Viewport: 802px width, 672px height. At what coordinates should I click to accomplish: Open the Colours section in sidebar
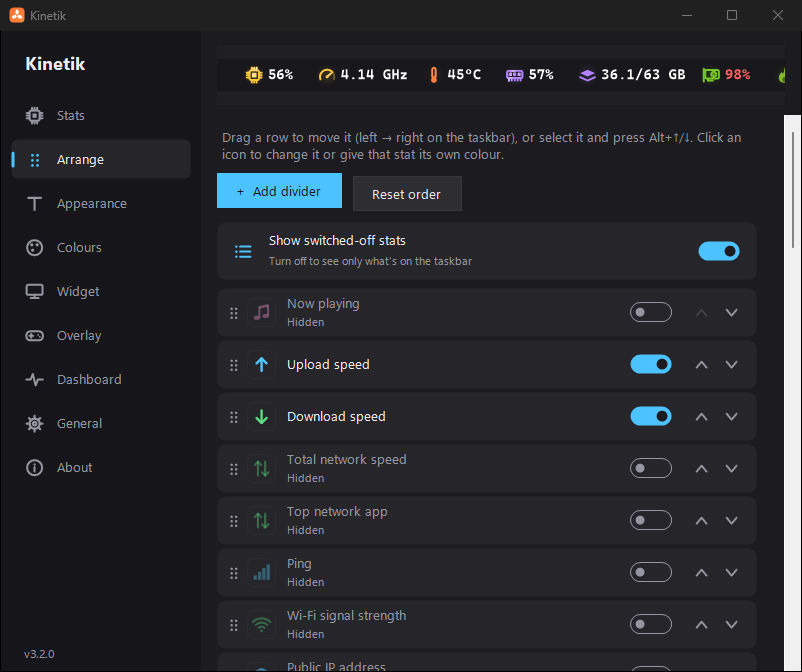tap(101, 248)
